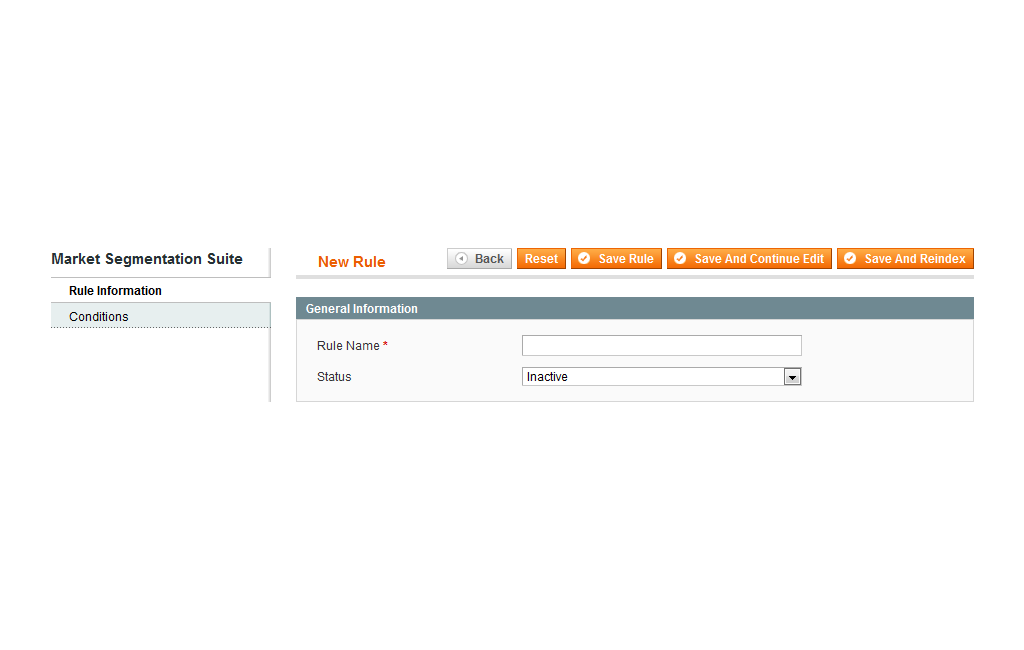1024x650 pixels.
Task: Click the General Information section header
Action: [x=635, y=308]
